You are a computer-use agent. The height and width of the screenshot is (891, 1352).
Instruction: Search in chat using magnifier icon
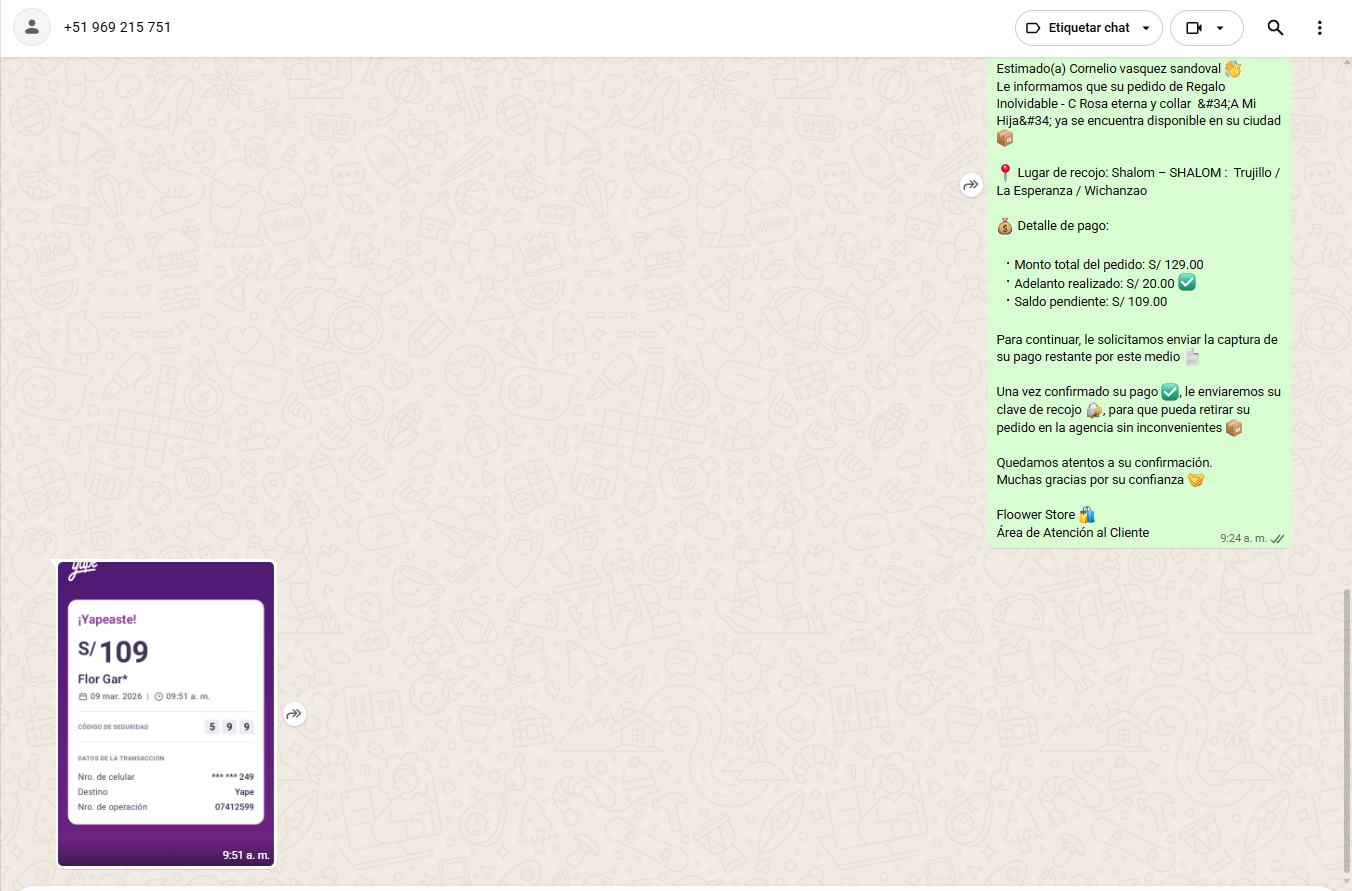(1275, 28)
